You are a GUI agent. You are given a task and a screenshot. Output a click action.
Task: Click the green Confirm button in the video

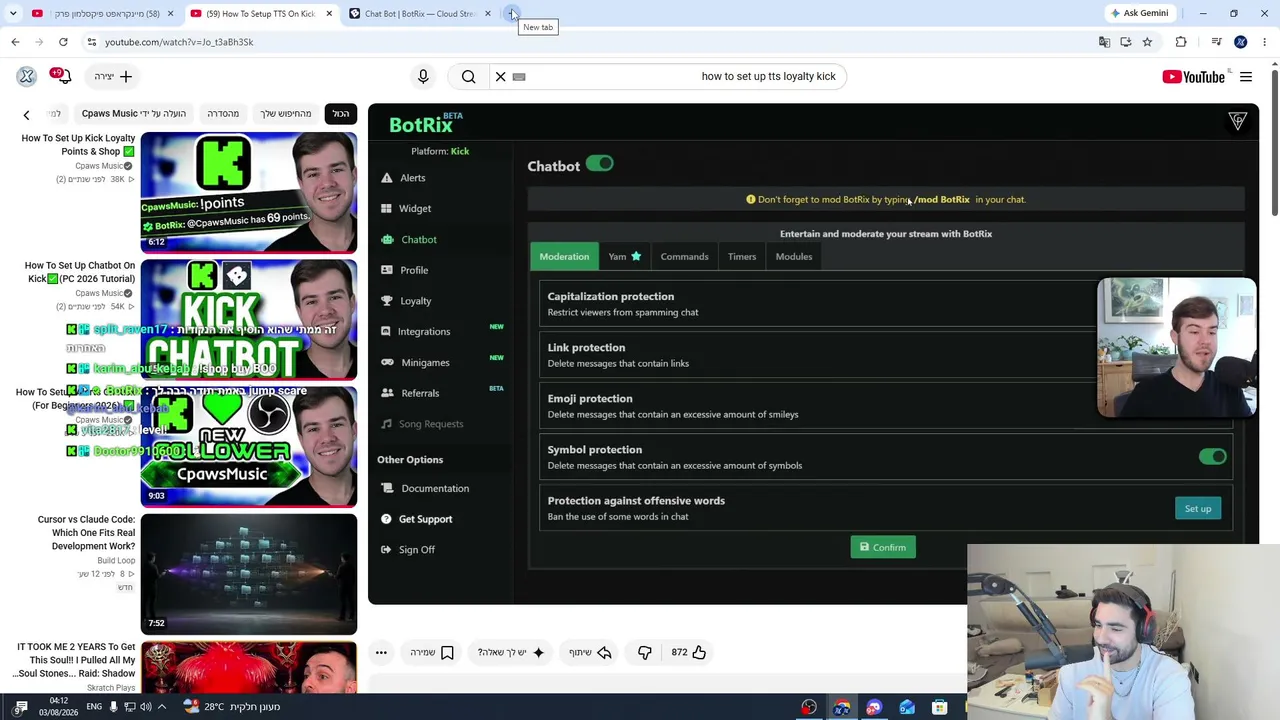[883, 547]
